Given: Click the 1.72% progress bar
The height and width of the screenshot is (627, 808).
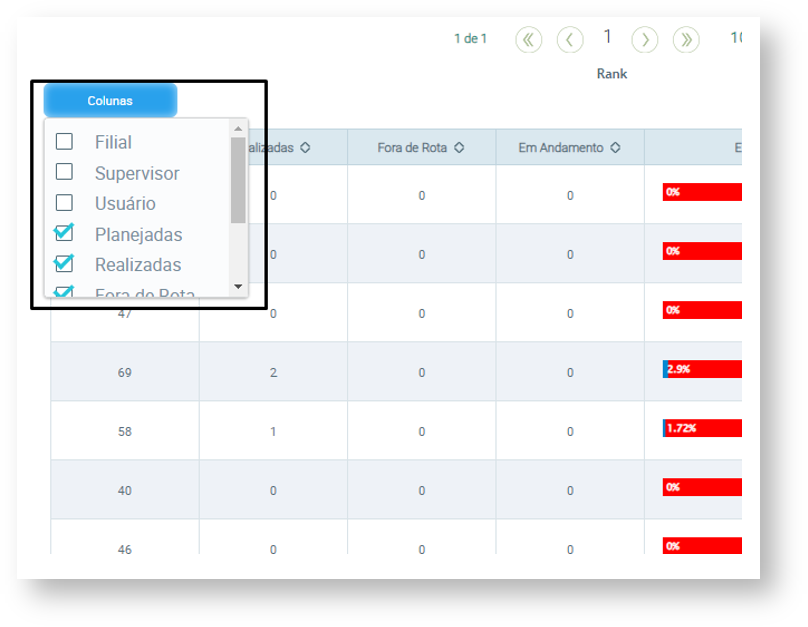Looking at the screenshot, I should 701,428.
